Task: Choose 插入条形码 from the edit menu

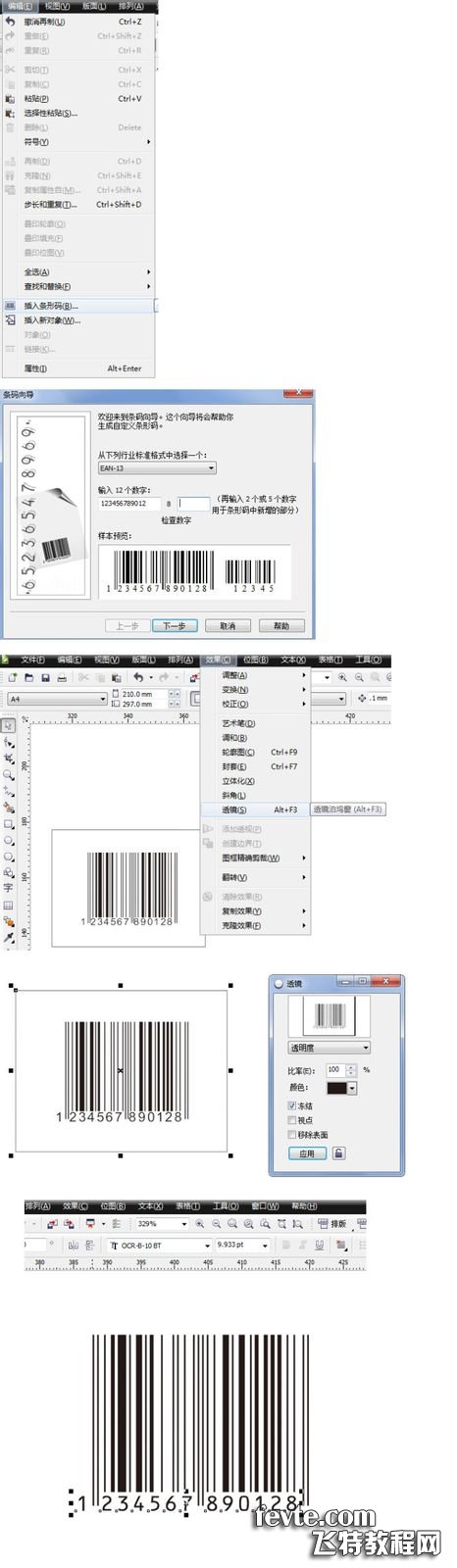Action: pos(78,306)
